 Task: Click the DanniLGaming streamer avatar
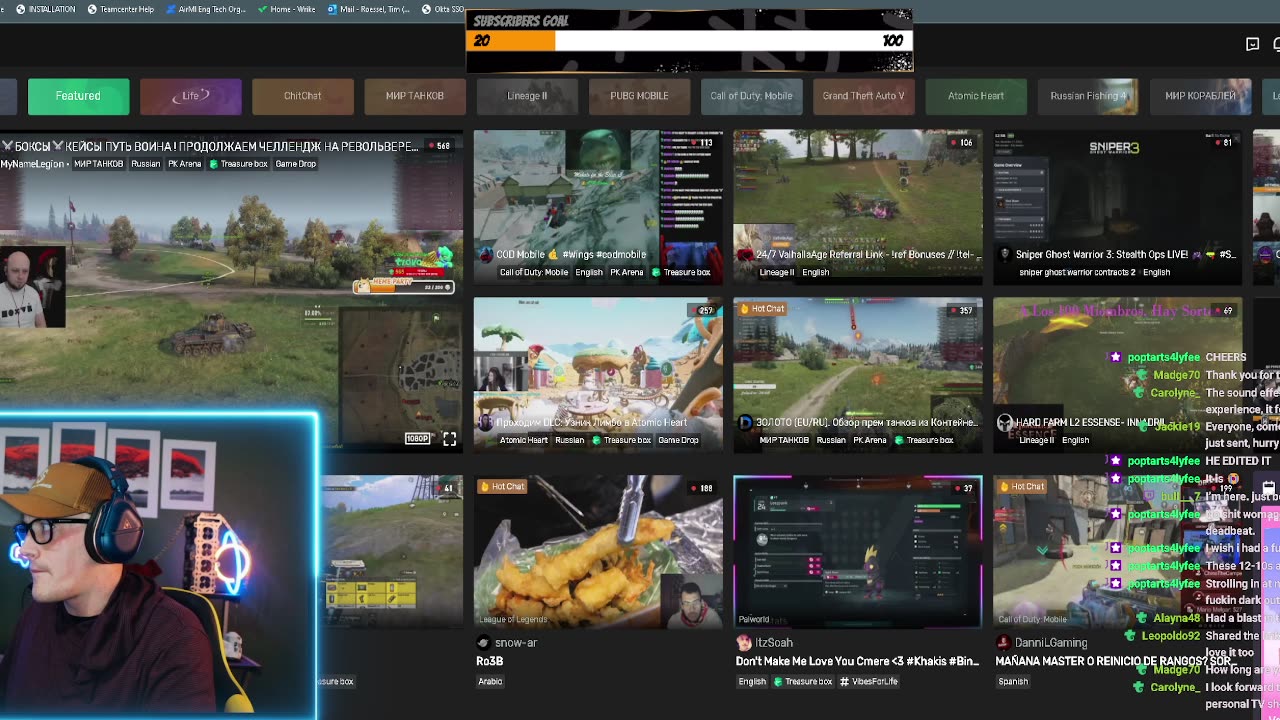pos(1003,643)
